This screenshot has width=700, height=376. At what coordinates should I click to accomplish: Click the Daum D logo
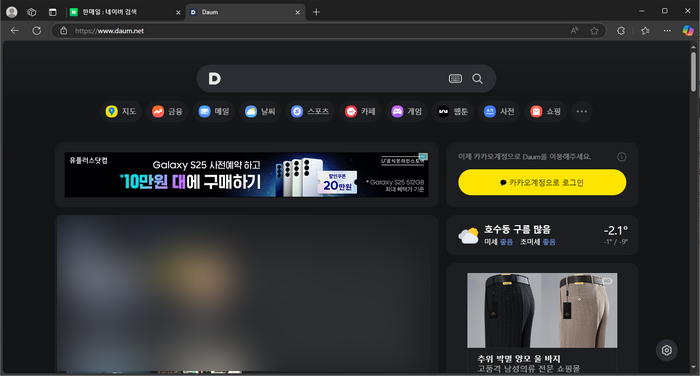(x=215, y=79)
